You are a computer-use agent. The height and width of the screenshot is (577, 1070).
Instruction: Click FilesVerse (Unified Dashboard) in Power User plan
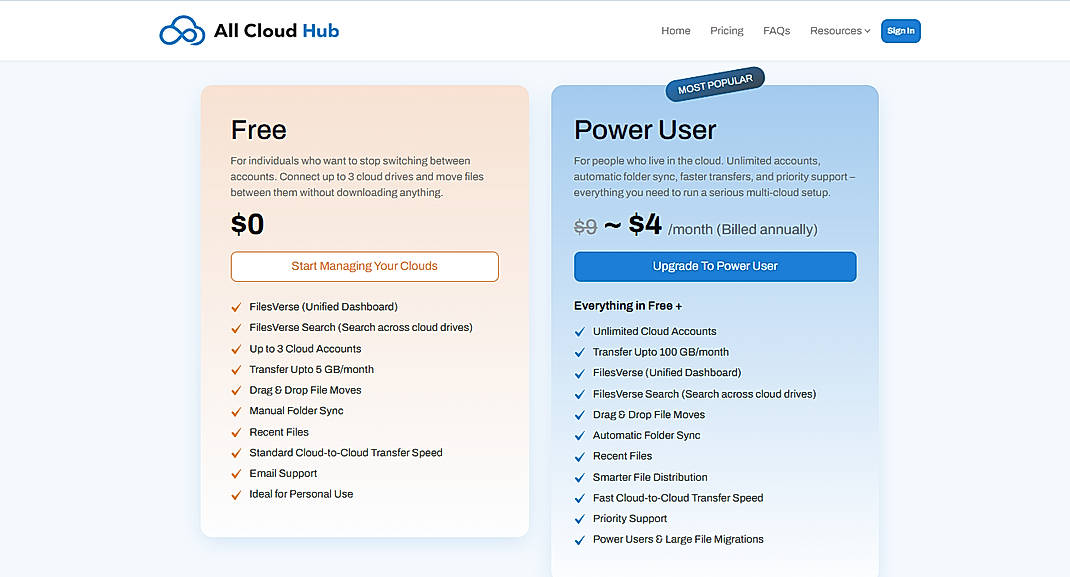[x=667, y=372]
